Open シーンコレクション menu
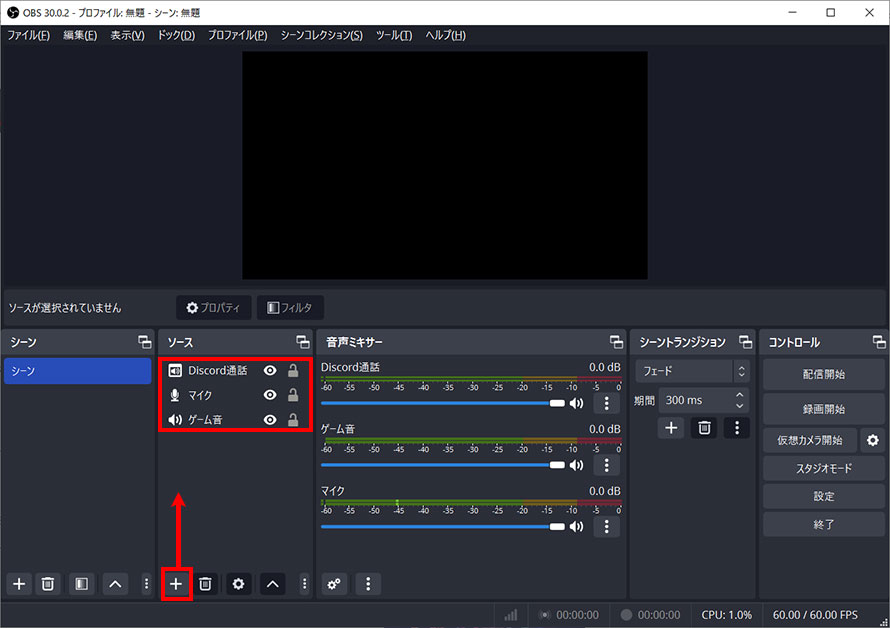Image resolution: width=890 pixels, height=628 pixels. (x=321, y=35)
